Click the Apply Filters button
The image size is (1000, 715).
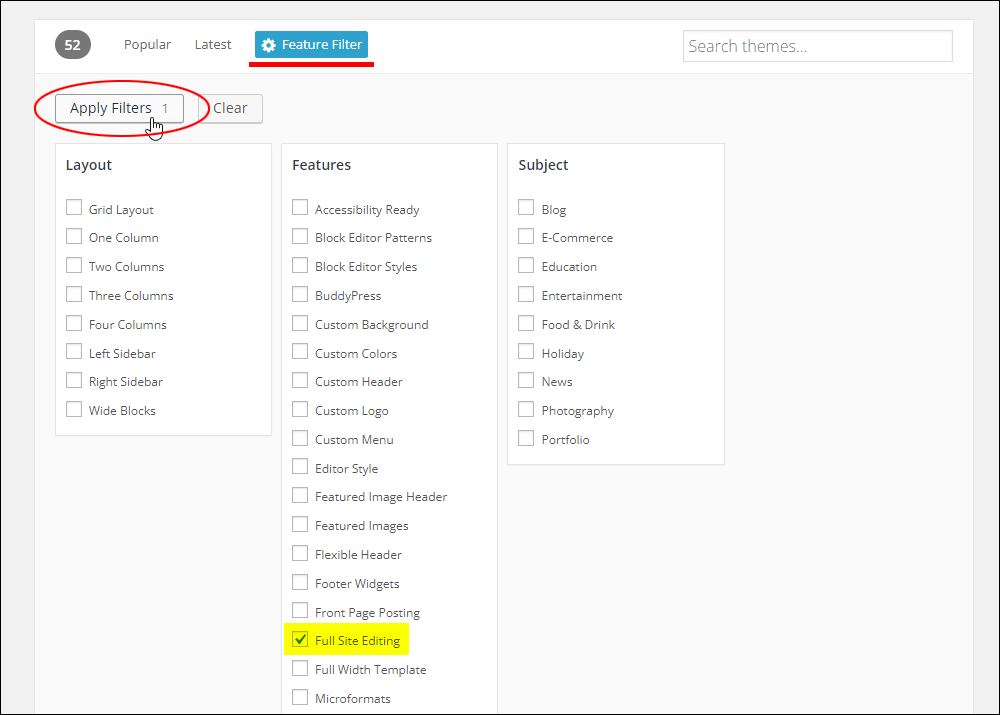tap(119, 108)
